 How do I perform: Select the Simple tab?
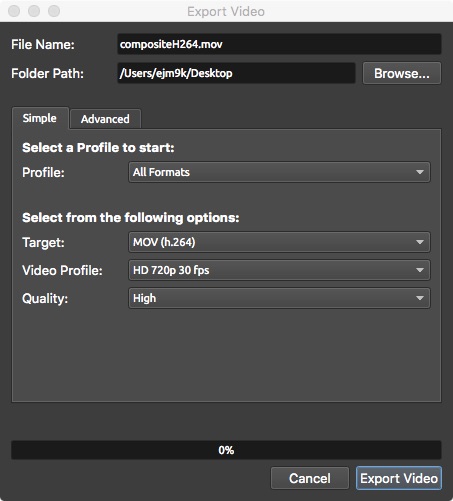40,118
